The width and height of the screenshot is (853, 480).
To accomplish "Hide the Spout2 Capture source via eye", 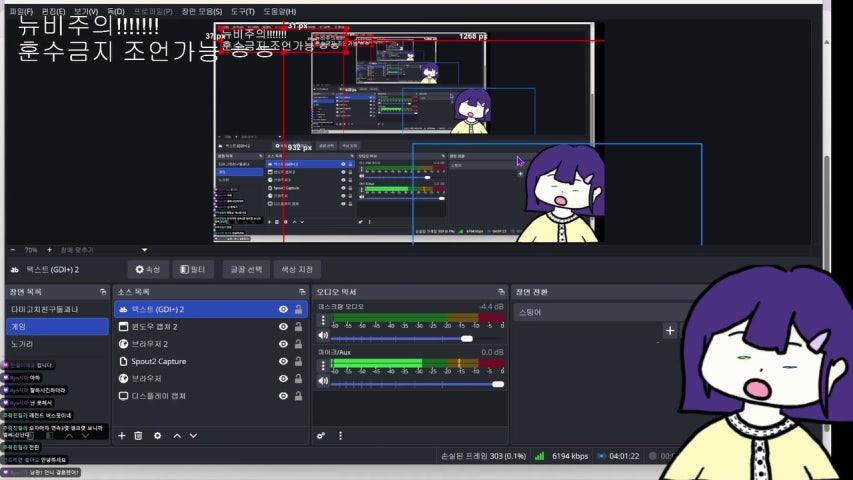I will coord(283,361).
